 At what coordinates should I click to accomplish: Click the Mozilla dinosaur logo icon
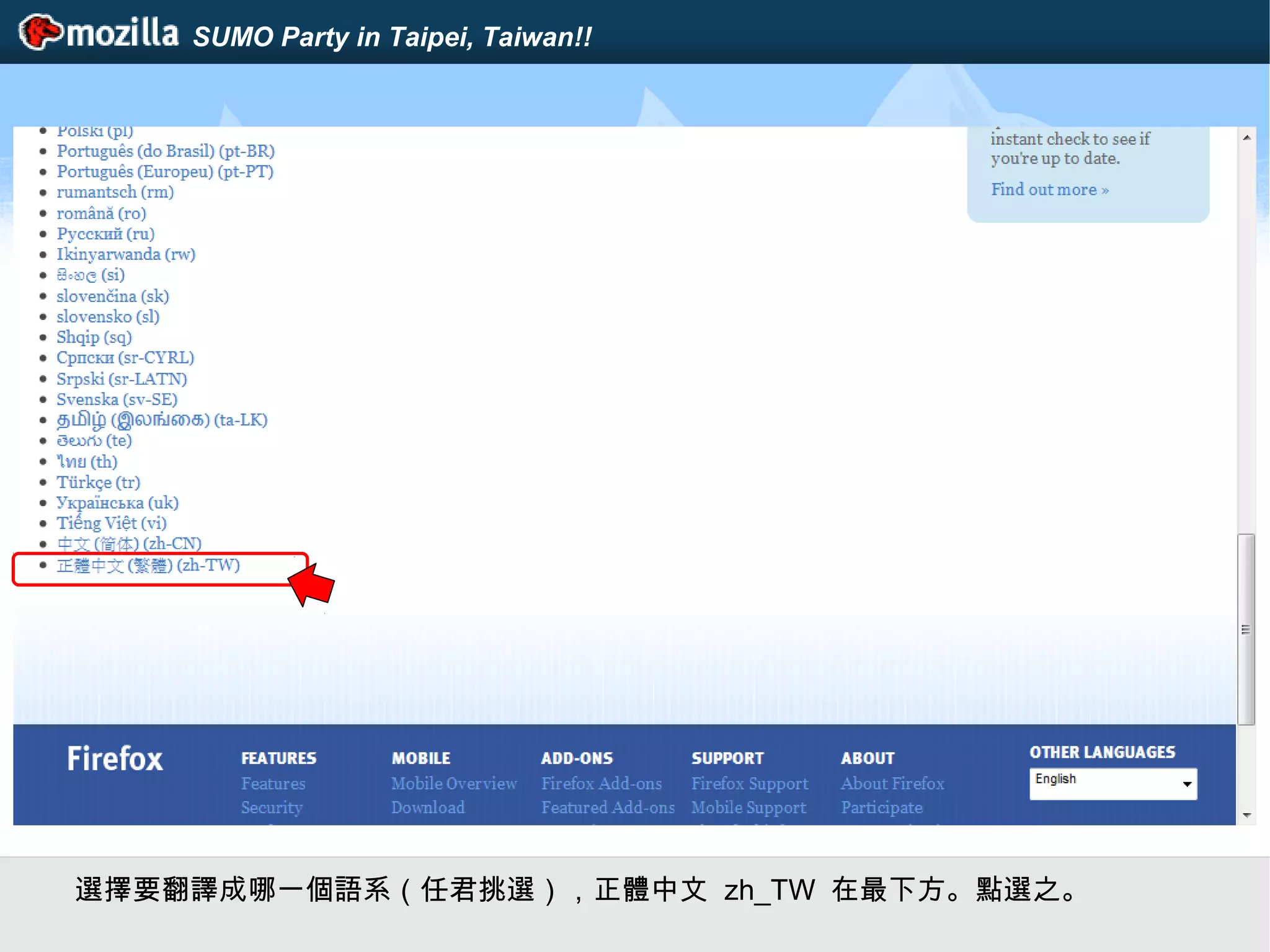(x=40, y=31)
